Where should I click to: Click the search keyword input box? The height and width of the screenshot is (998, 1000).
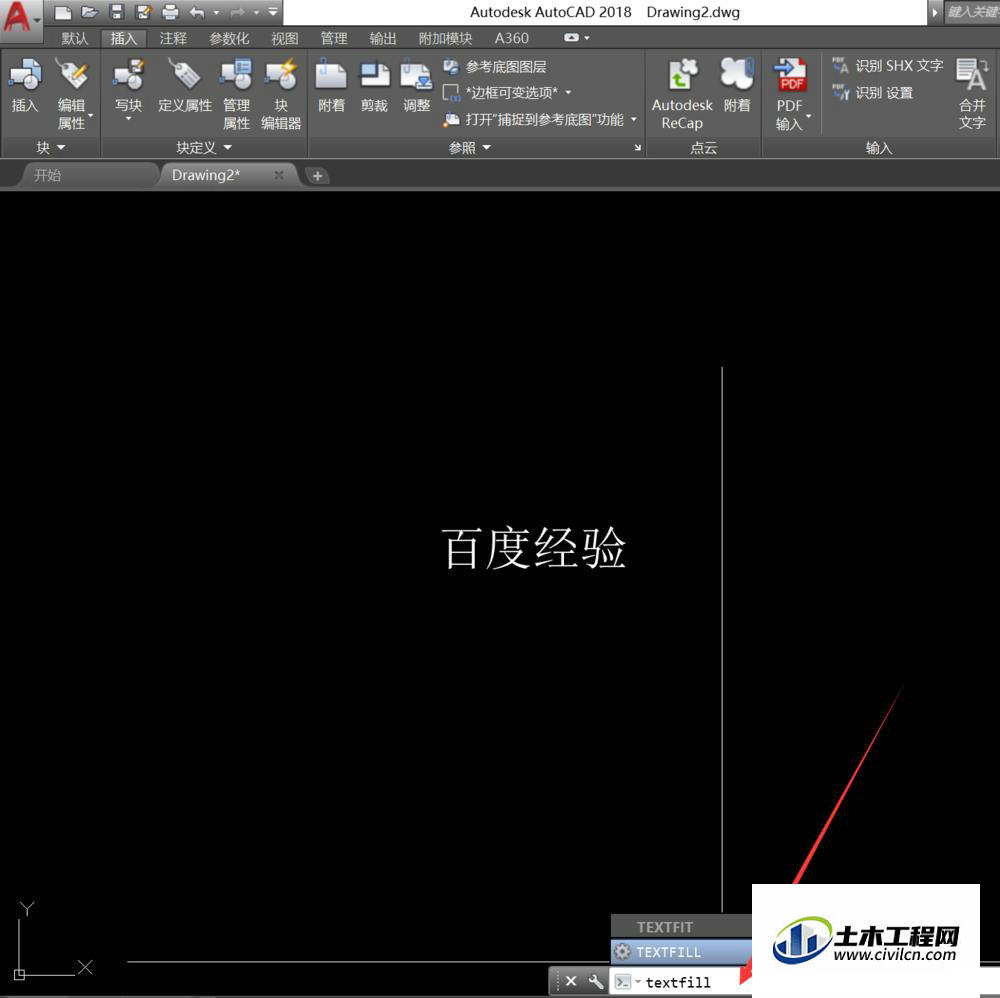pos(971,12)
